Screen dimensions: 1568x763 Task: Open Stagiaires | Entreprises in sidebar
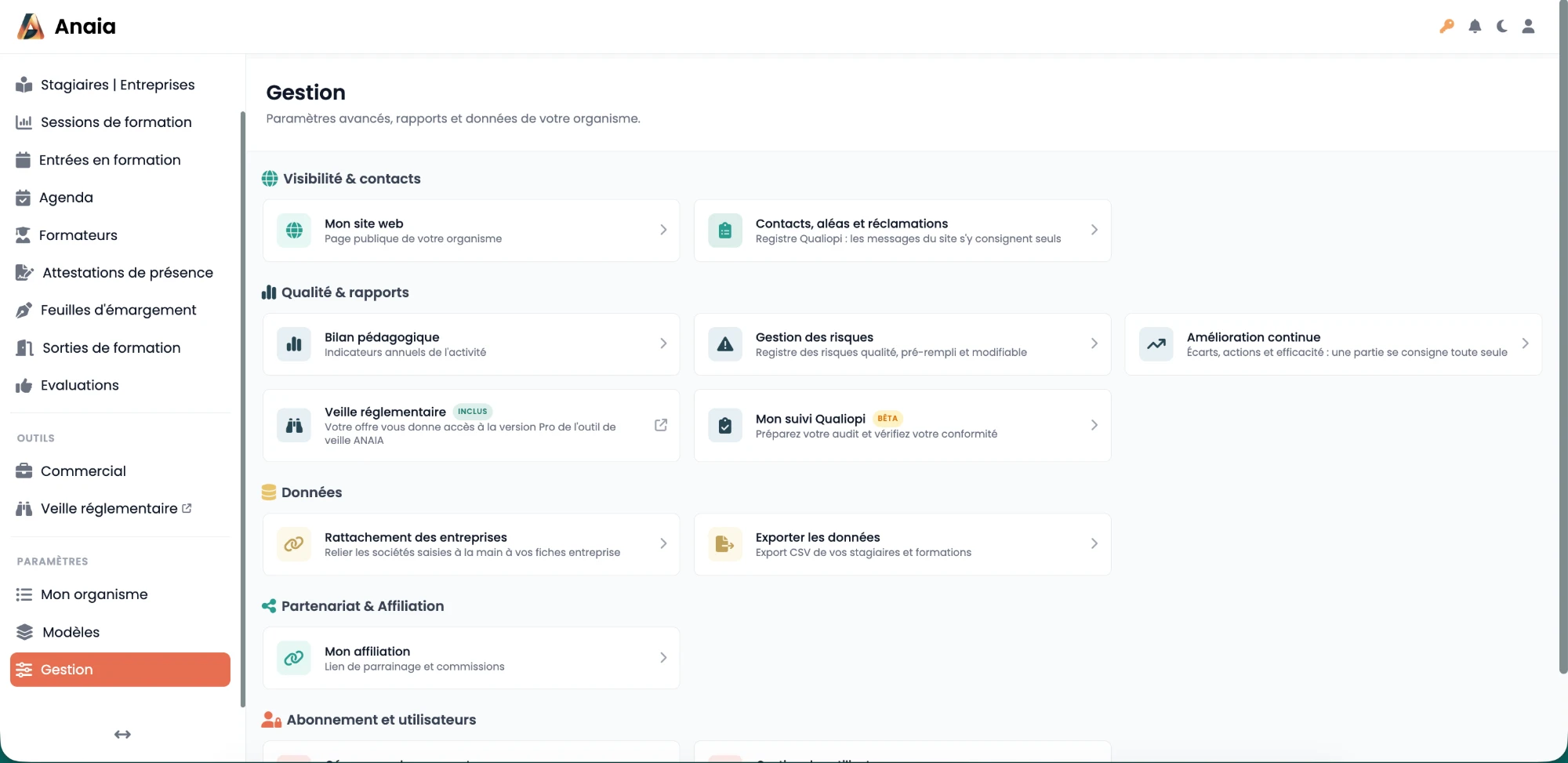click(x=118, y=85)
